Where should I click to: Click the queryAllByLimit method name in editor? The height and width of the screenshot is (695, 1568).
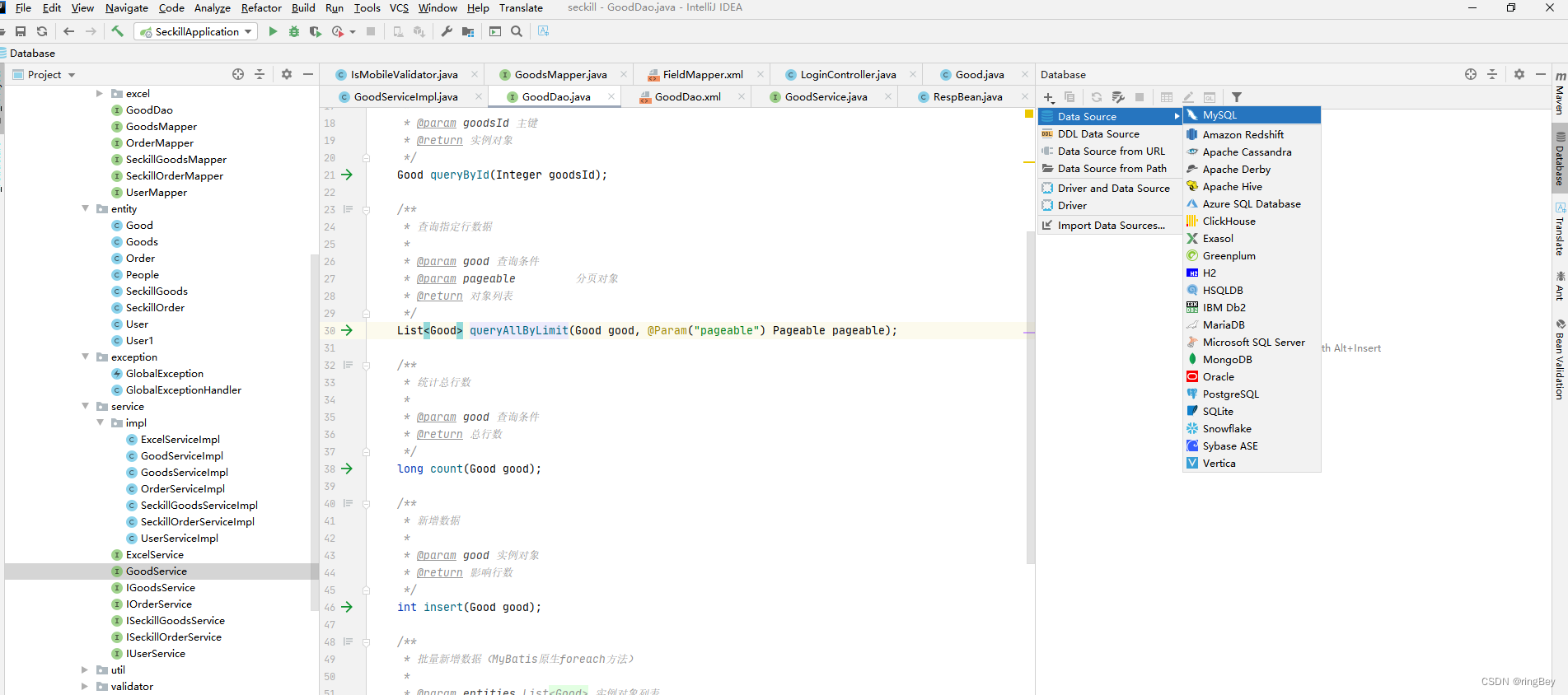(x=519, y=330)
